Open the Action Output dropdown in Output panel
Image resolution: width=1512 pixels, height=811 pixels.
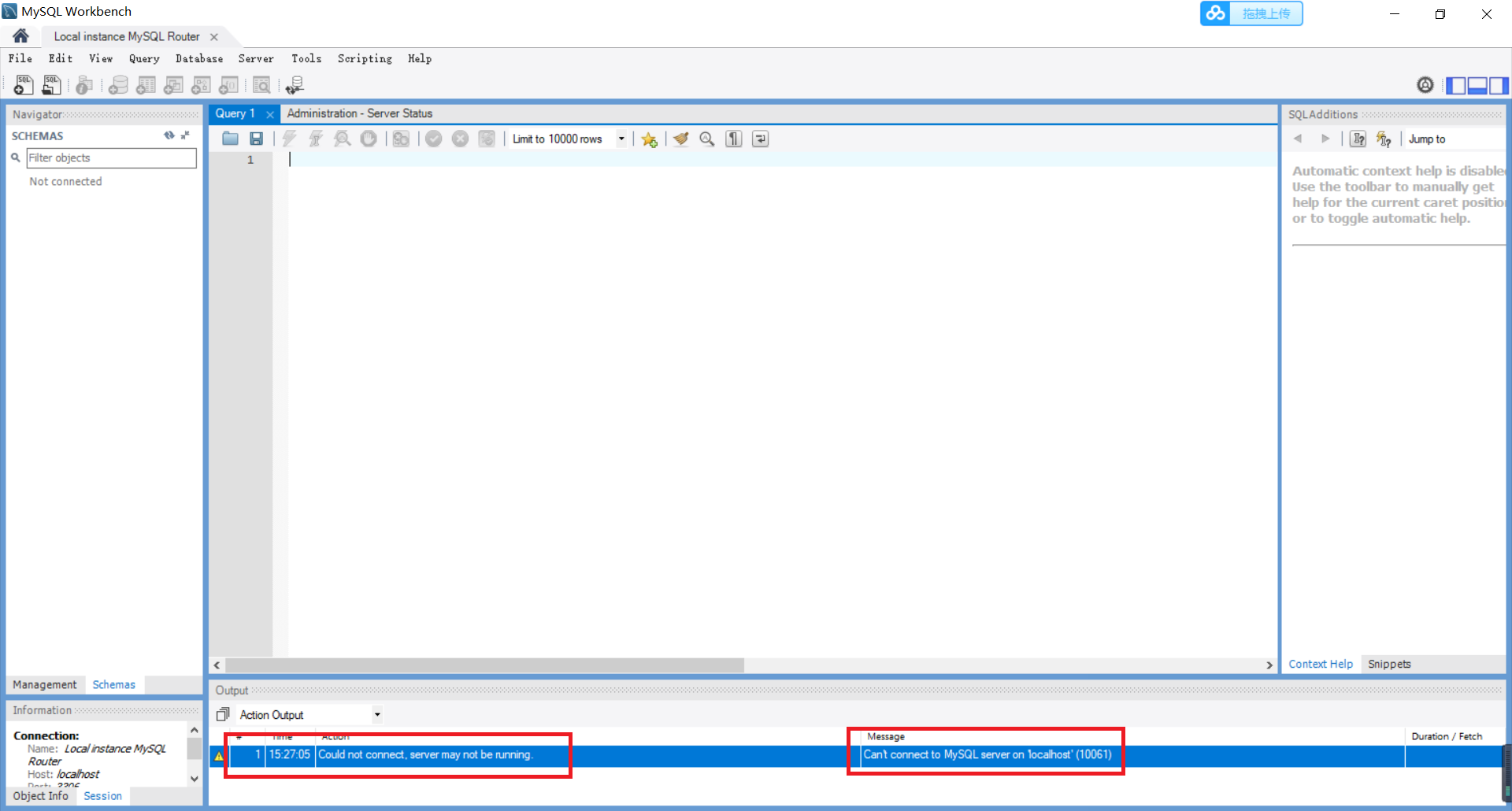tap(376, 714)
